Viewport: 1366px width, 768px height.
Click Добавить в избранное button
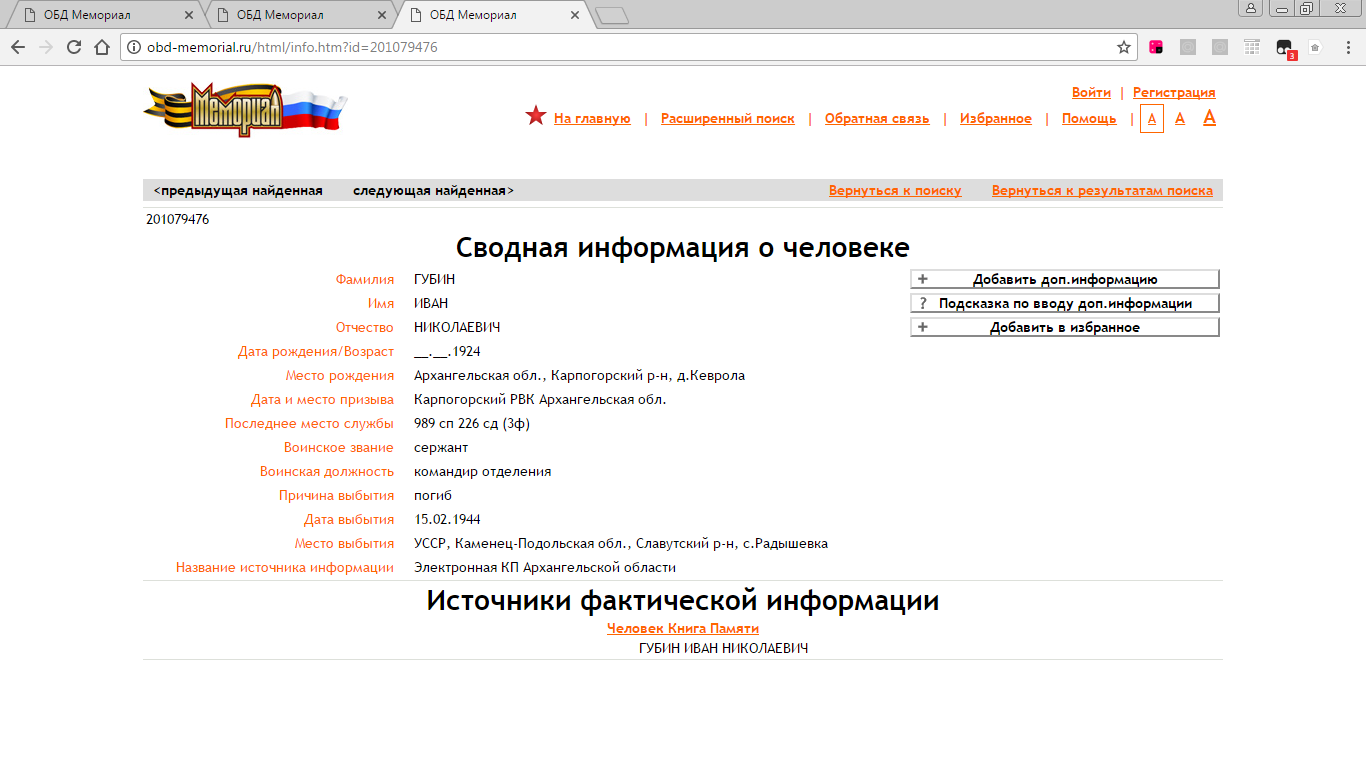(x=1065, y=327)
